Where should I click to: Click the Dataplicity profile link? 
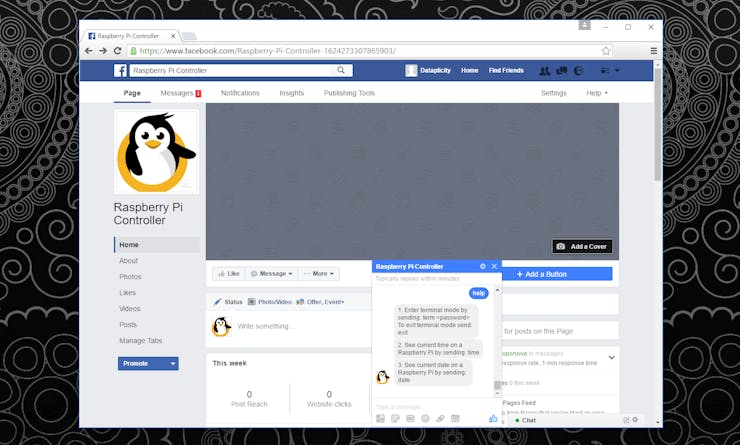429,70
